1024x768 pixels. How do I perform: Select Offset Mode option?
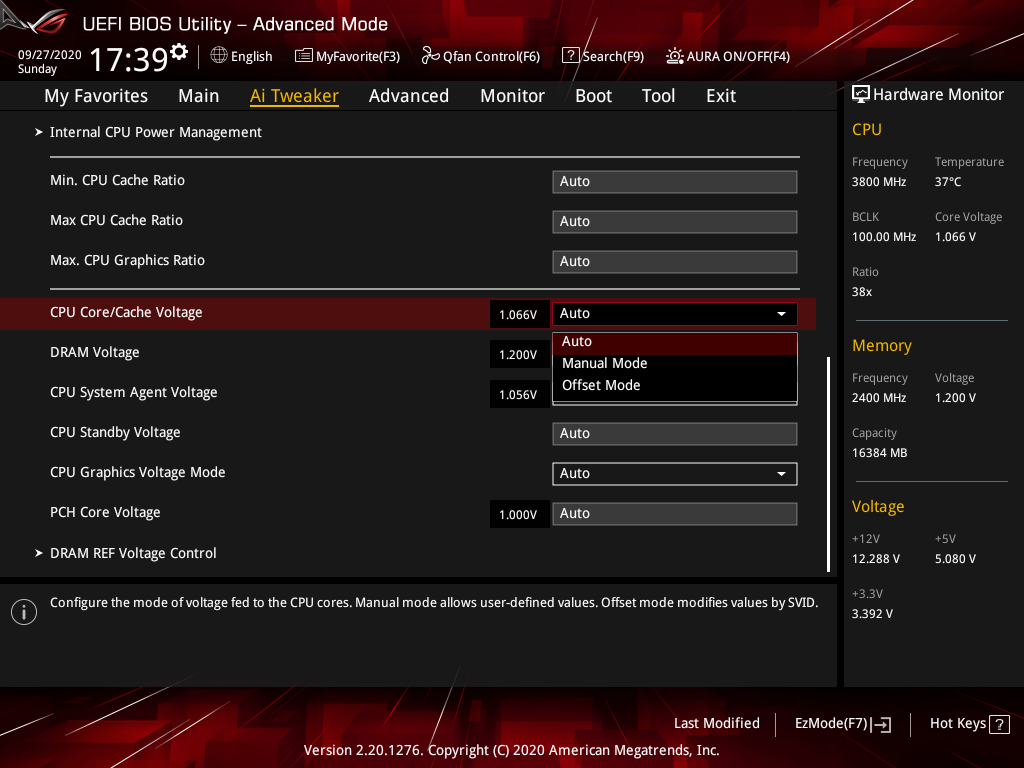click(x=675, y=385)
